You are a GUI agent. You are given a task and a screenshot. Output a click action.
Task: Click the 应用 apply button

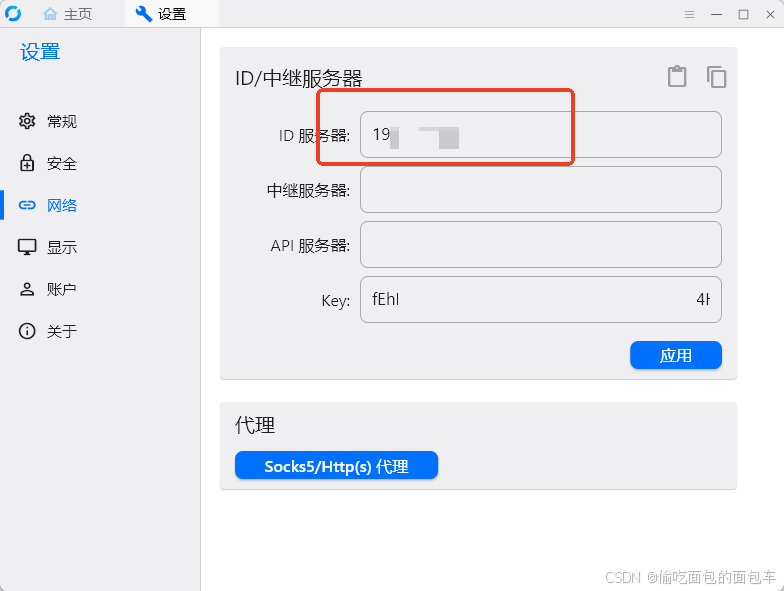676,355
